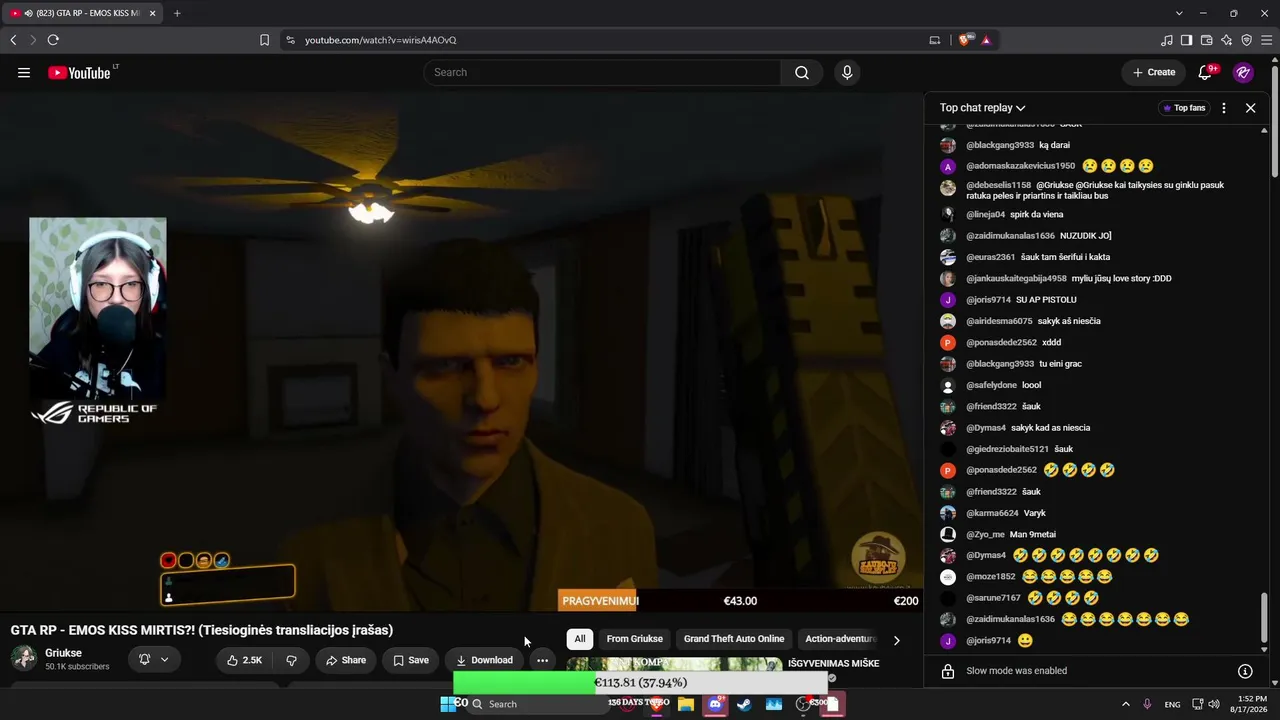
Task: Click the taskbar microphone tray icon
Action: pos(1147,704)
